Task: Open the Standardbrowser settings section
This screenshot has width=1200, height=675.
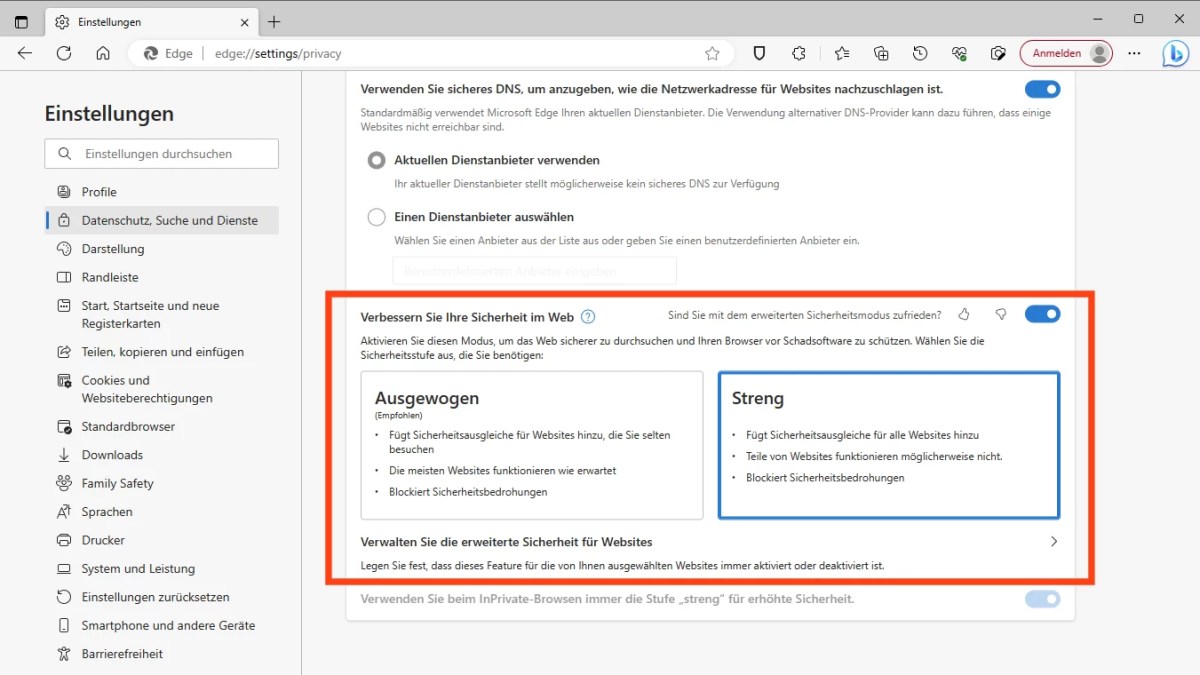Action: [162, 427]
